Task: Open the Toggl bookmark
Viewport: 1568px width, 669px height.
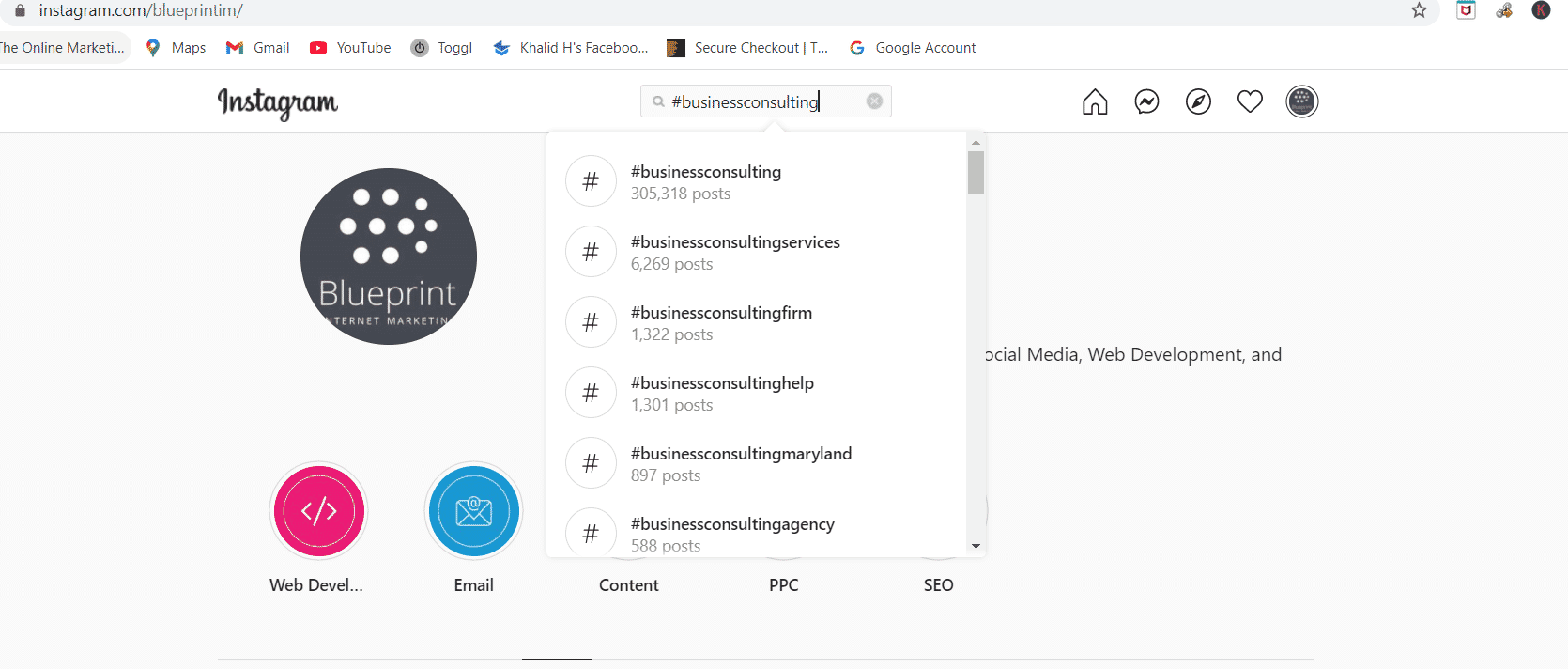Action: [441, 48]
